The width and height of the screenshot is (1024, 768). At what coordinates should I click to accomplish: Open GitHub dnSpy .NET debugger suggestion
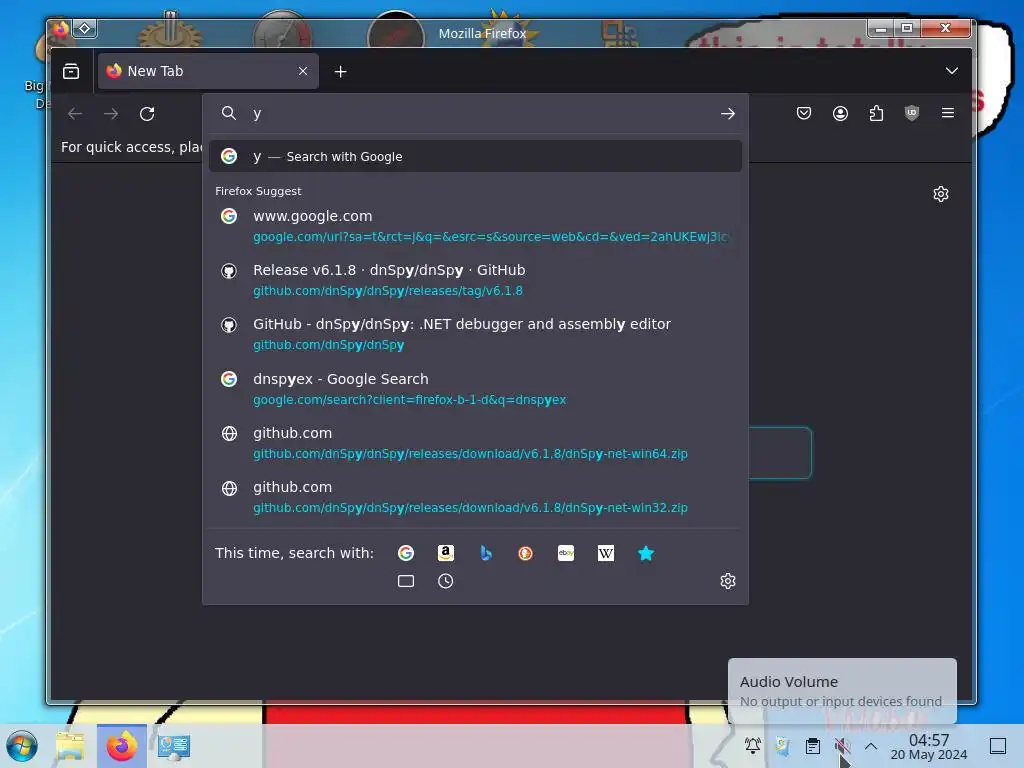point(475,334)
